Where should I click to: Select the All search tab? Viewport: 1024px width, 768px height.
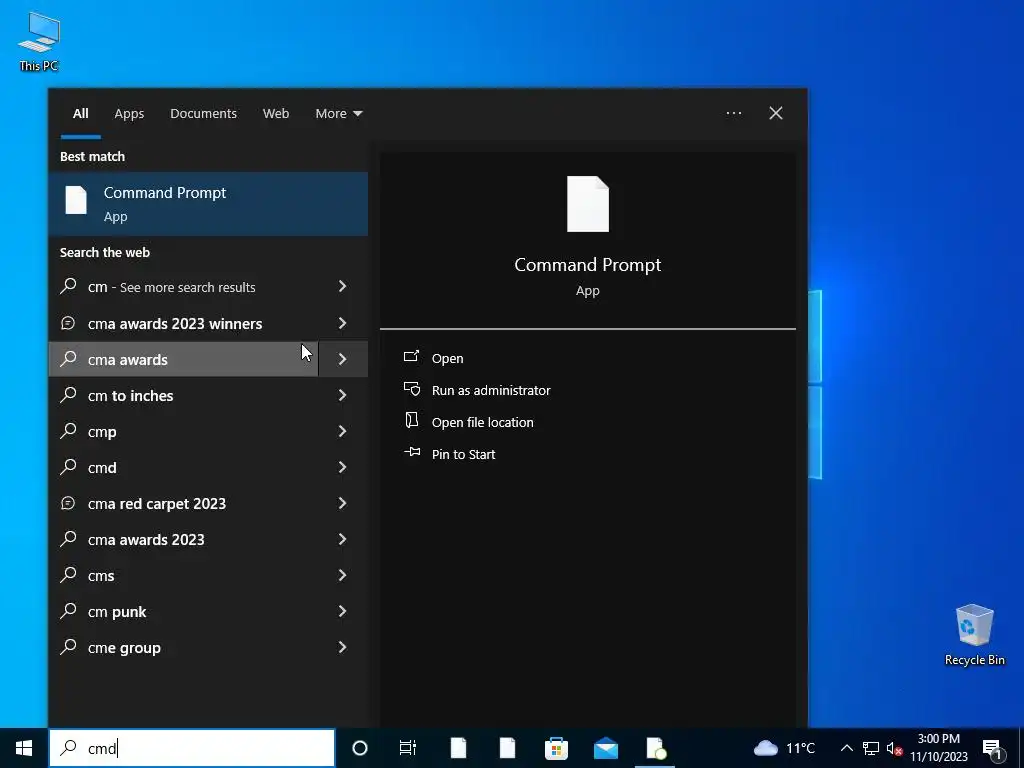tap(80, 114)
